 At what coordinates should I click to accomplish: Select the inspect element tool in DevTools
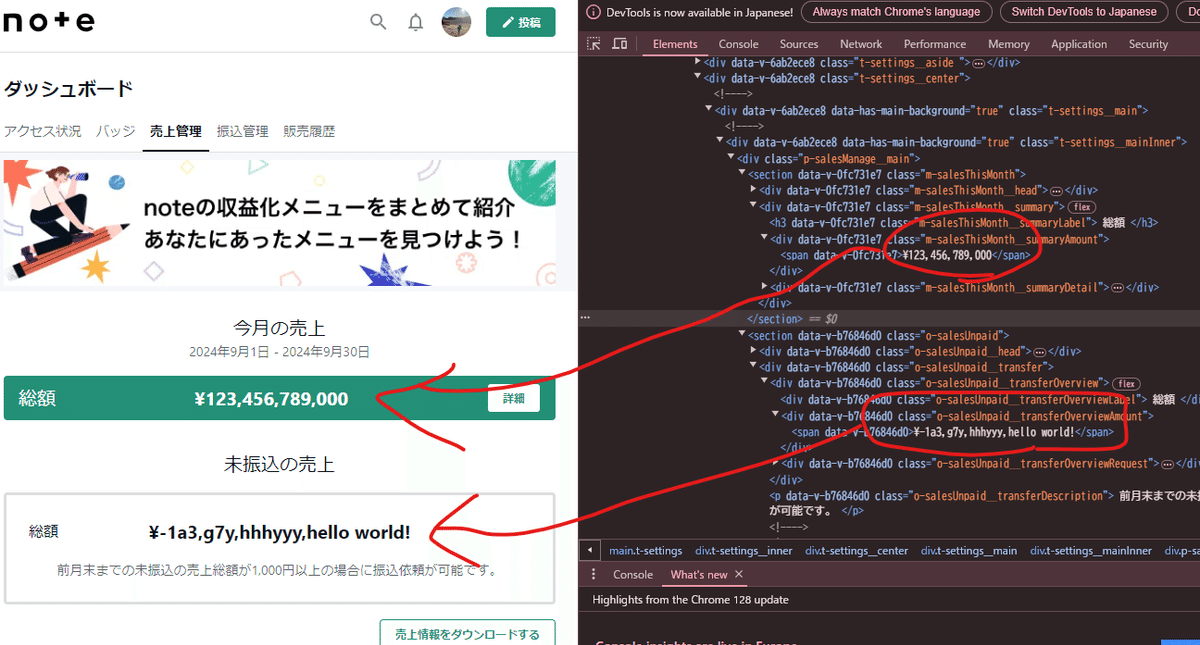[594, 43]
